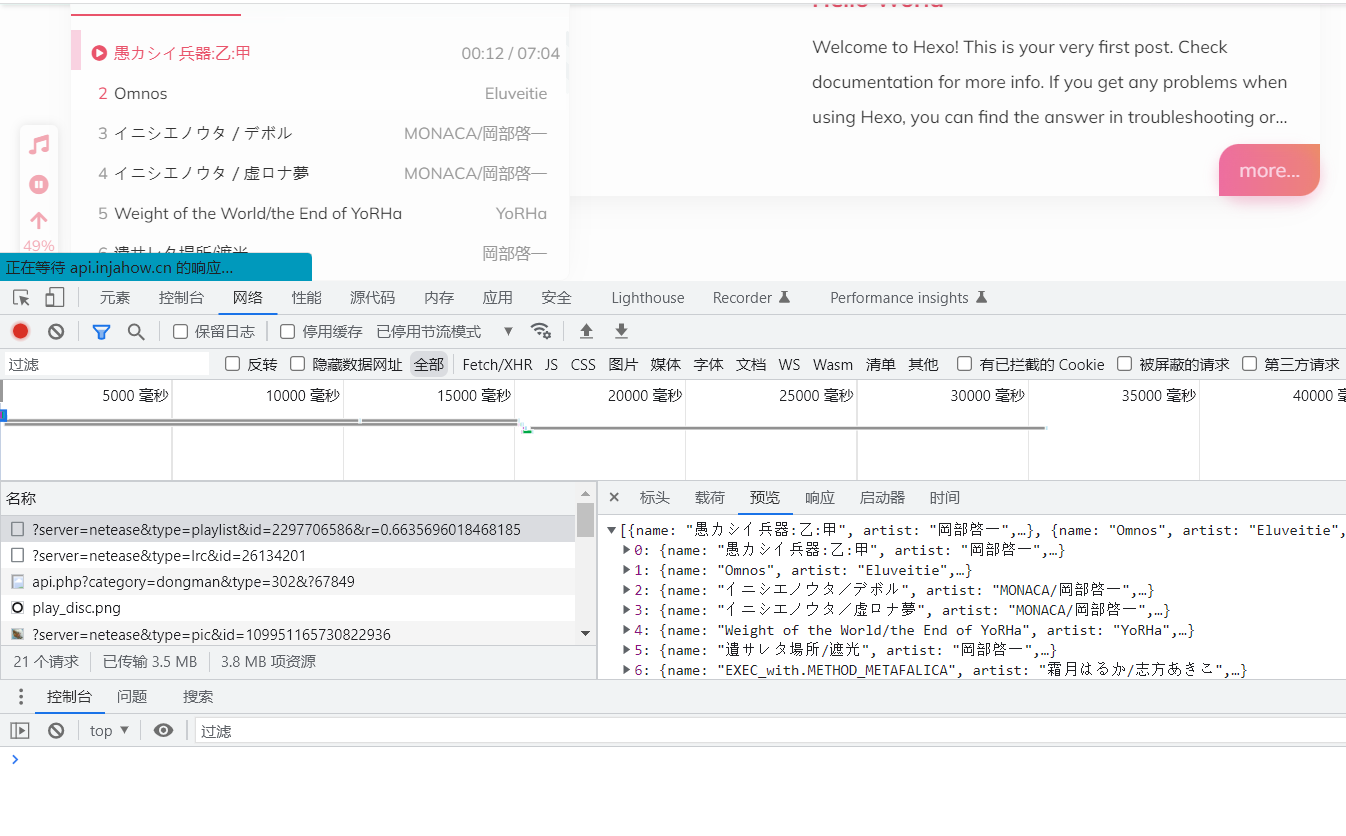Click the more... button on the post

coord(1269,171)
